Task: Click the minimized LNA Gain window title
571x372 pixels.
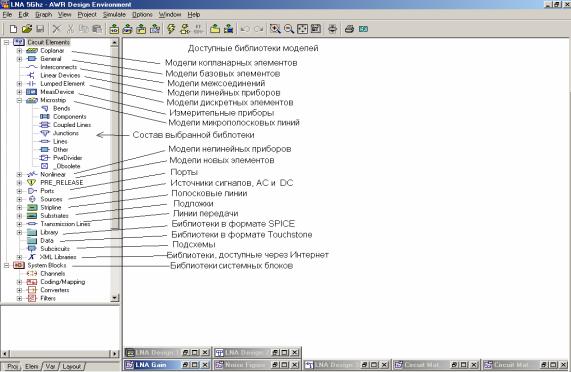Action: point(151,365)
